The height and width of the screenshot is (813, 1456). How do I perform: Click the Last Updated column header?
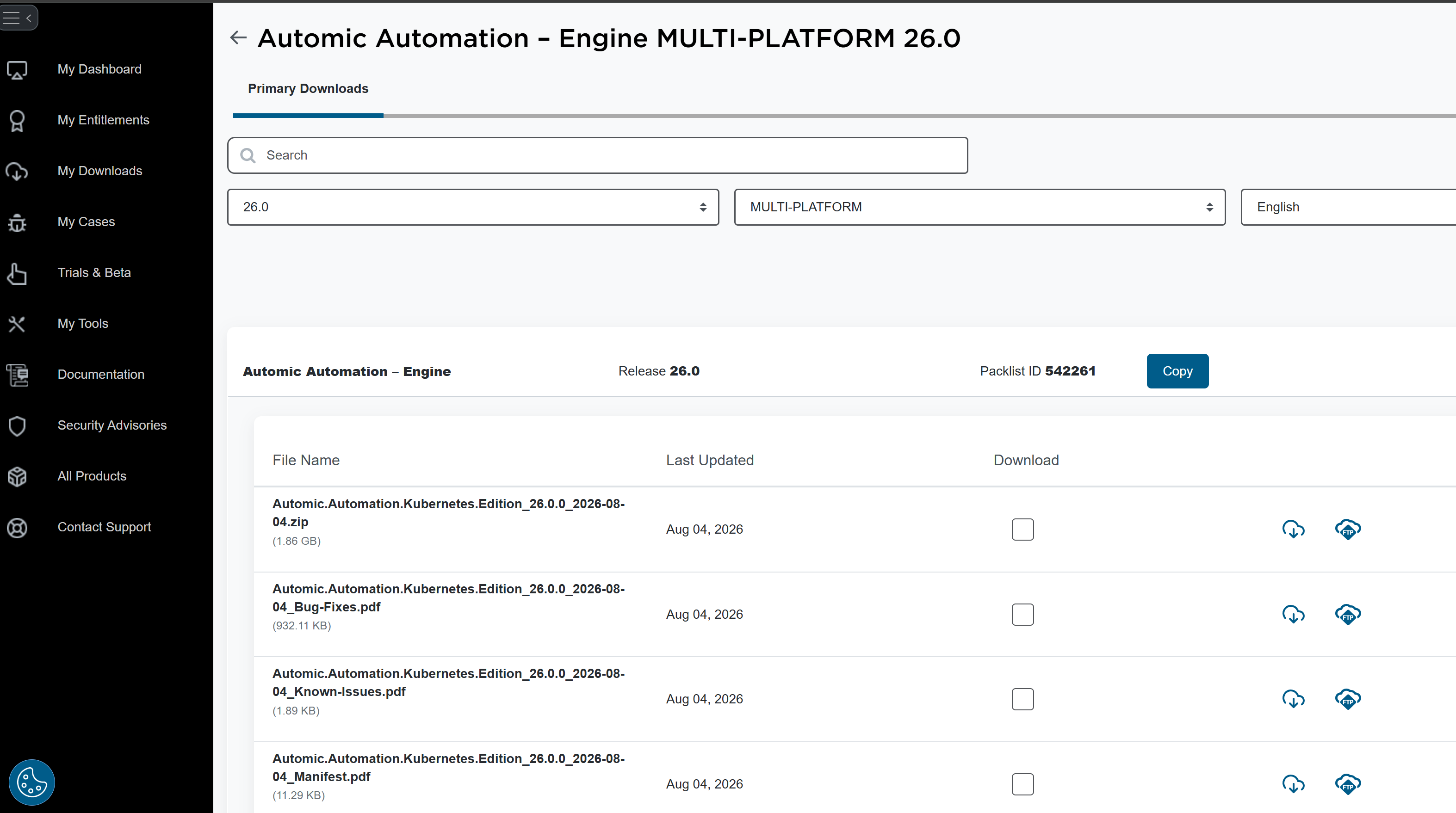710,461
